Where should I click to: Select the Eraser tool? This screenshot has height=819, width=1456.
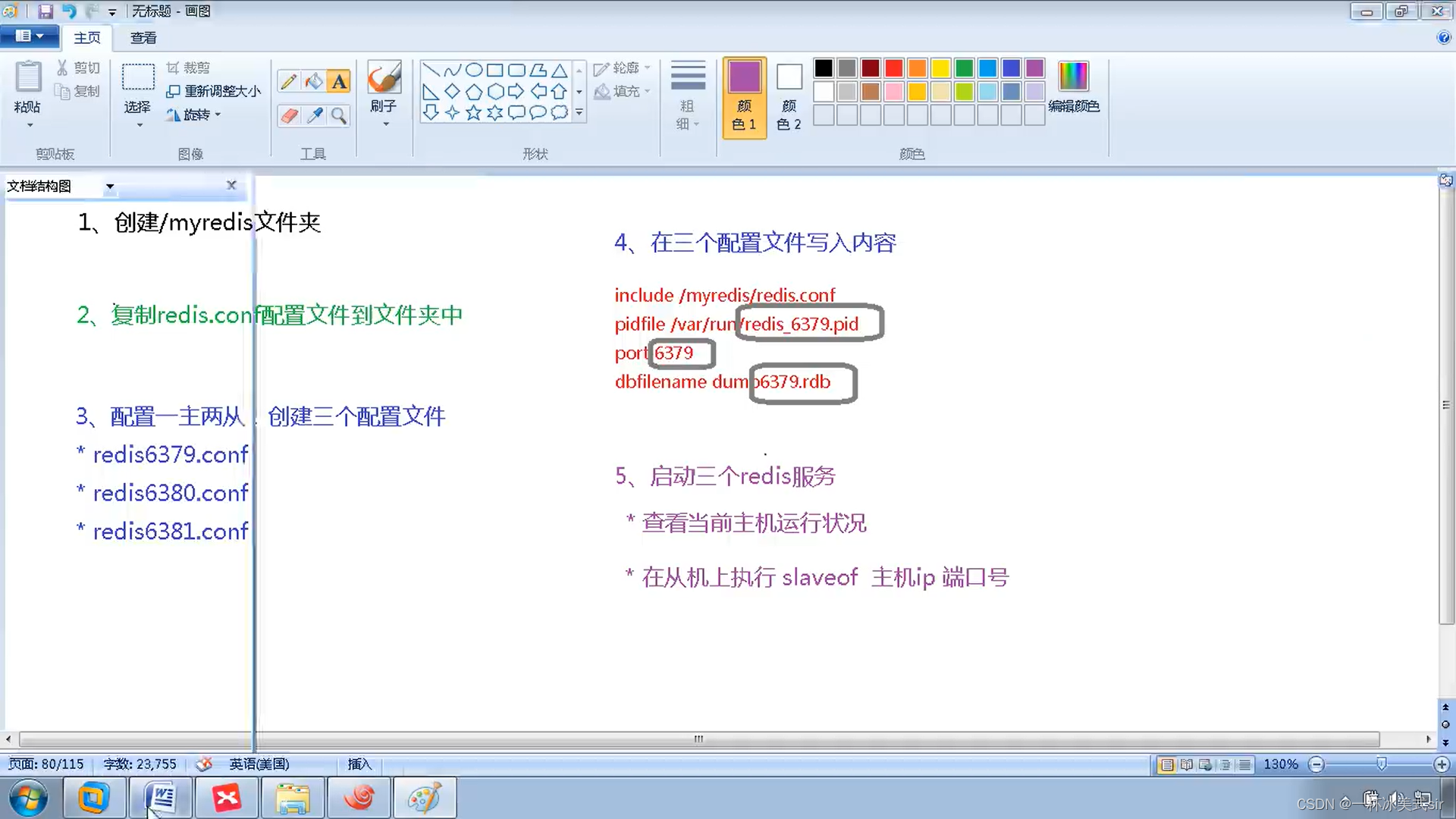(288, 115)
